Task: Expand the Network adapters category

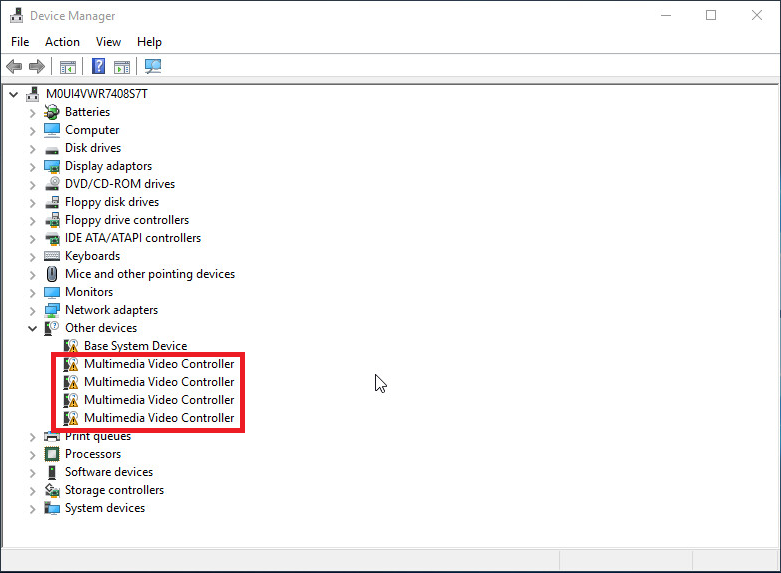Action: (32, 310)
